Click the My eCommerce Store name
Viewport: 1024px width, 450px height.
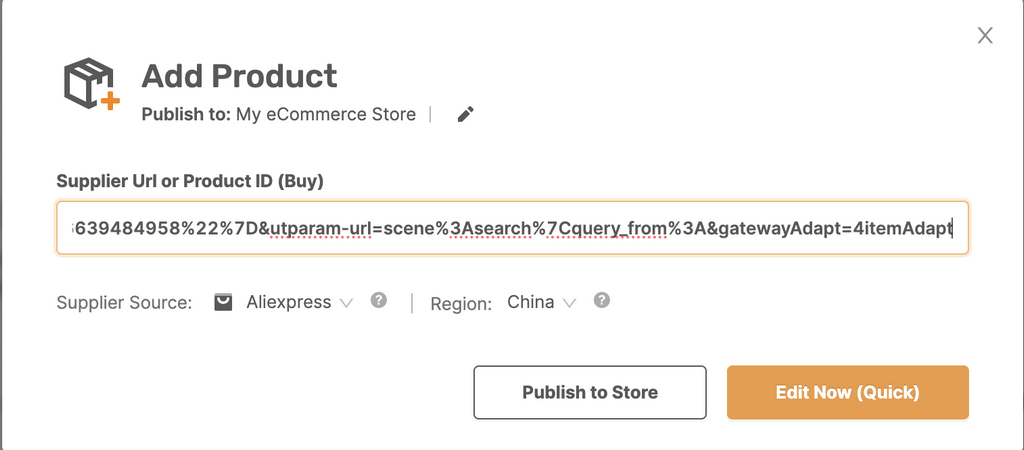326,114
